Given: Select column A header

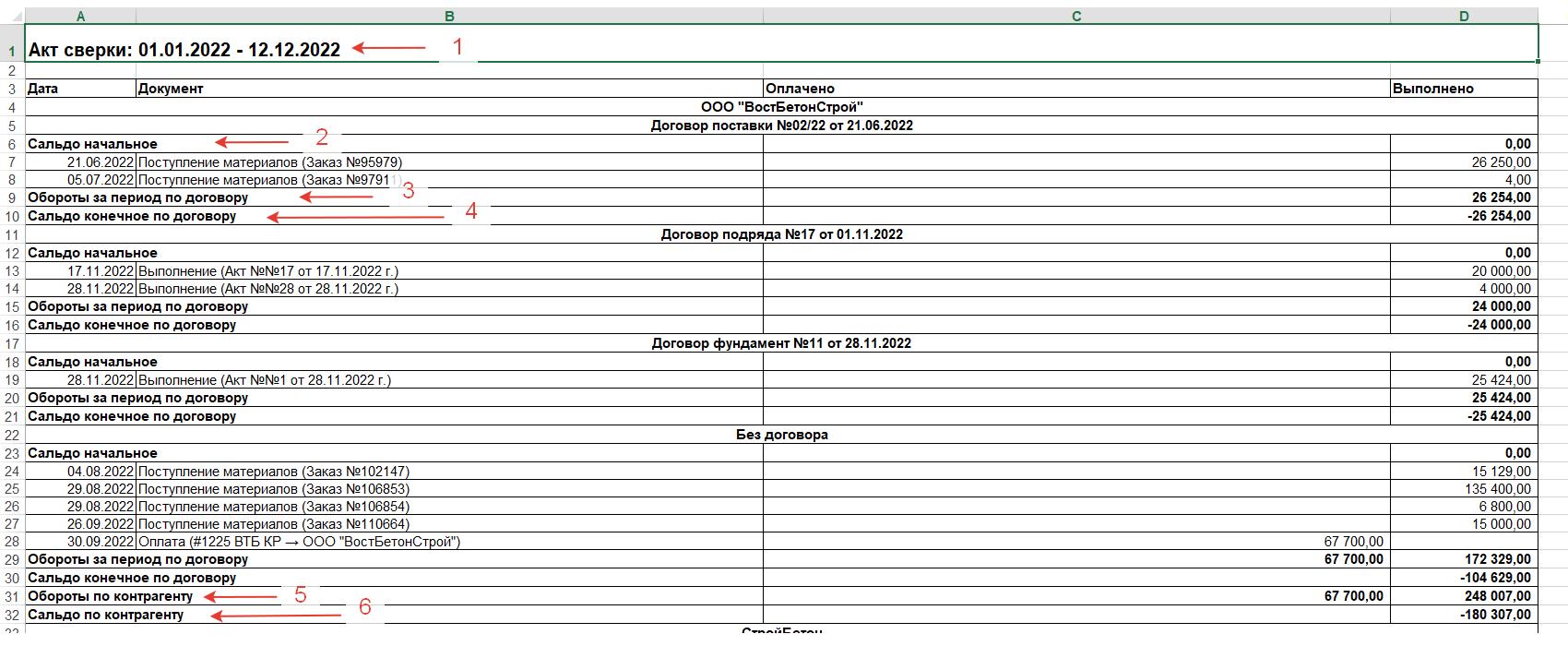Looking at the screenshot, I should 80,17.
